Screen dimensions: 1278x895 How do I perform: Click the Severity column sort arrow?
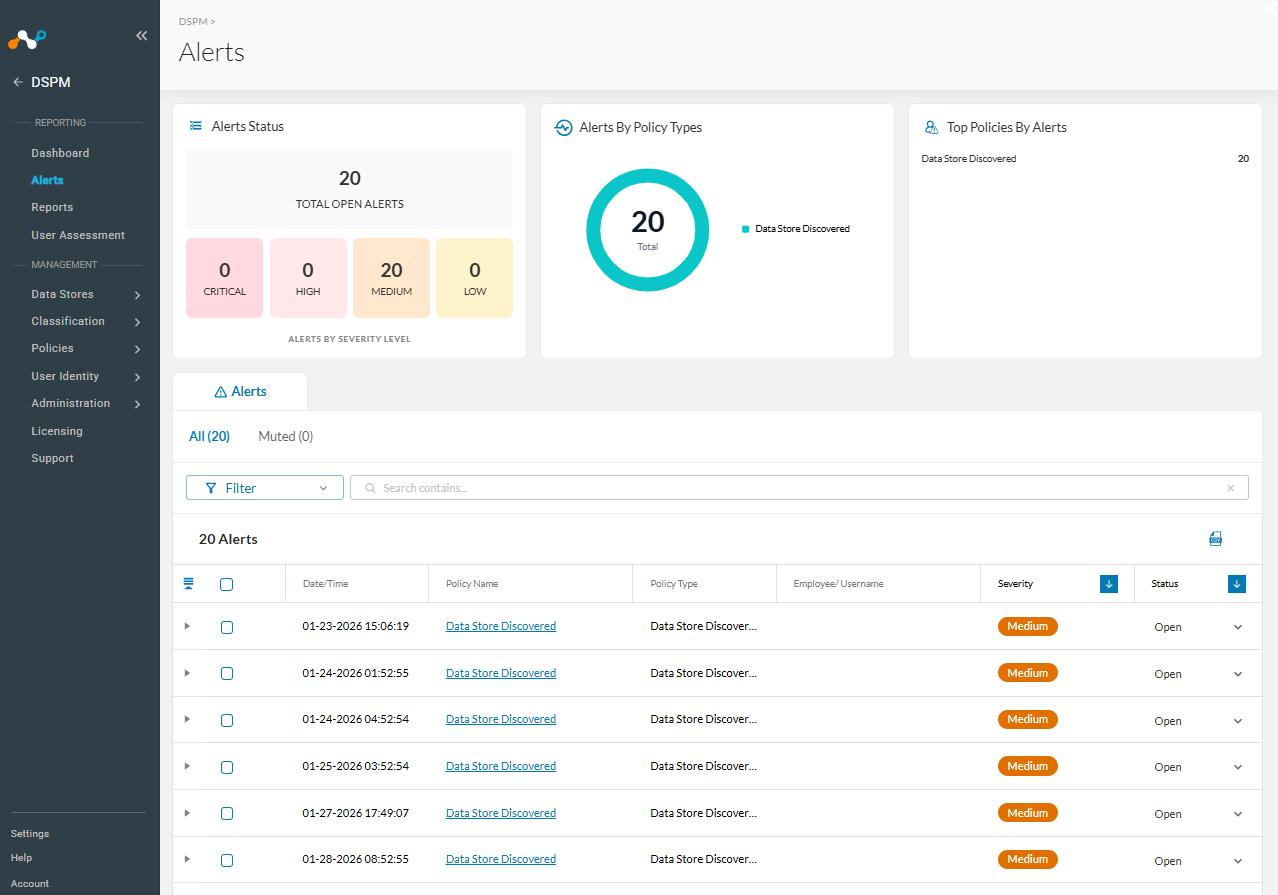[1108, 584]
